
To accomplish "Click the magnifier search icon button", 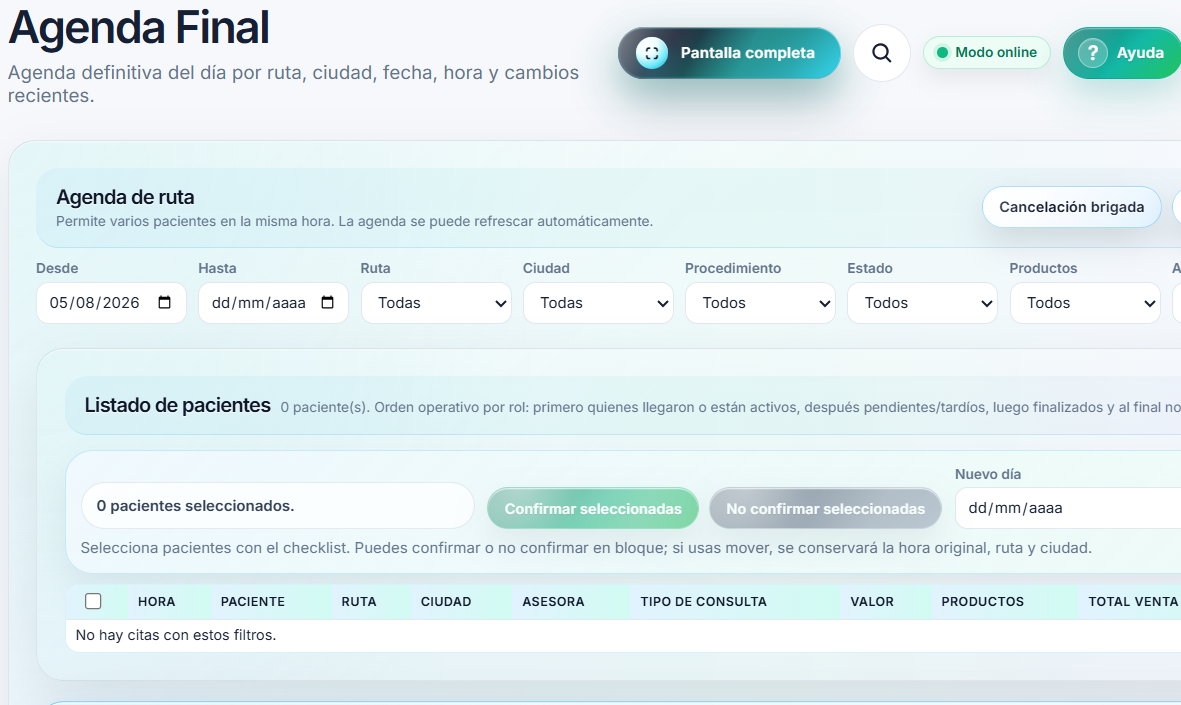I will pyautogui.click(x=881, y=53).
